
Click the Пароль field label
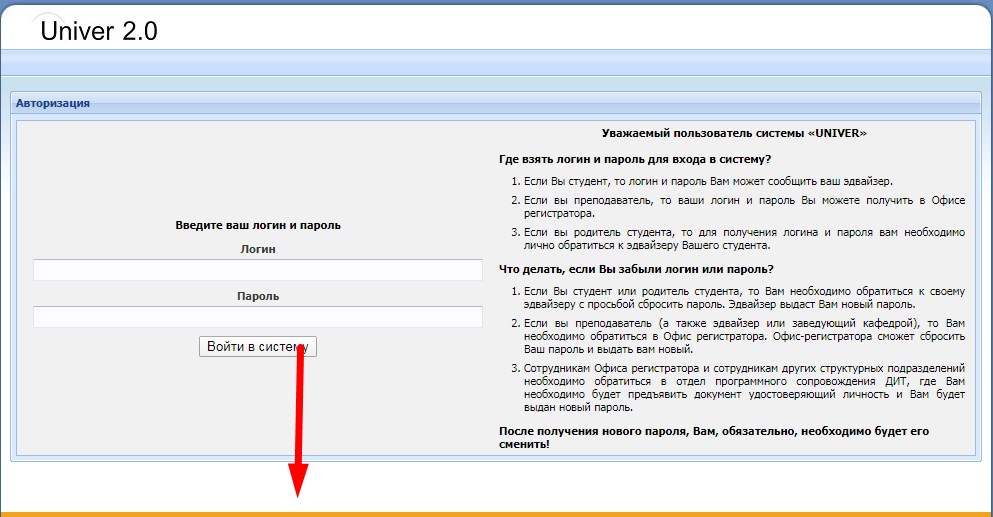(x=258, y=296)
